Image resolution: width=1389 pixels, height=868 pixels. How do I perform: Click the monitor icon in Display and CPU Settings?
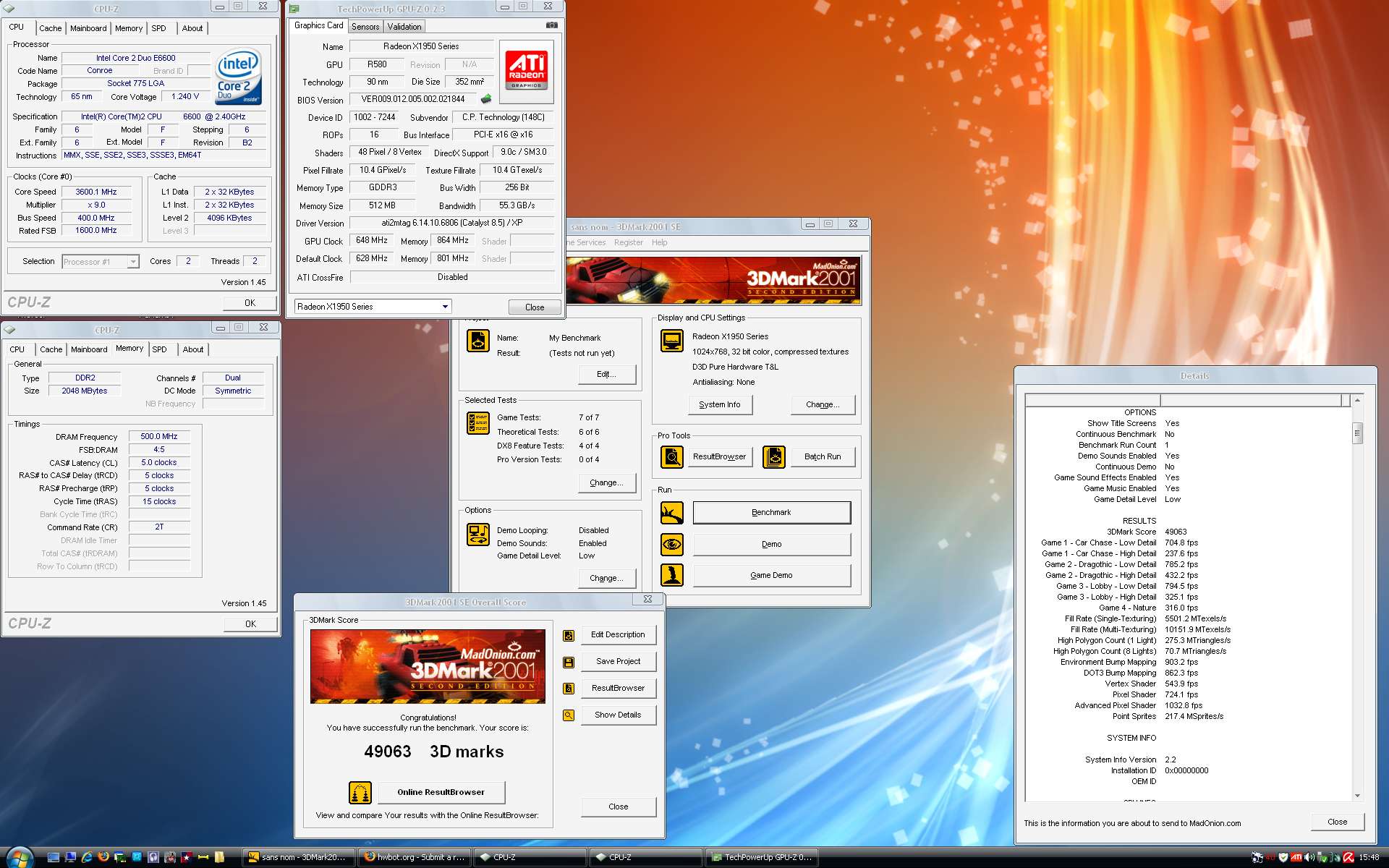(672, 341)
